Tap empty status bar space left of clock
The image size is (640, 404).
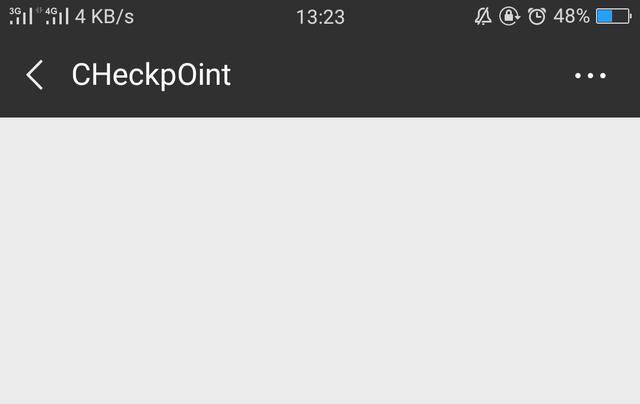click(x=214, y=17)
